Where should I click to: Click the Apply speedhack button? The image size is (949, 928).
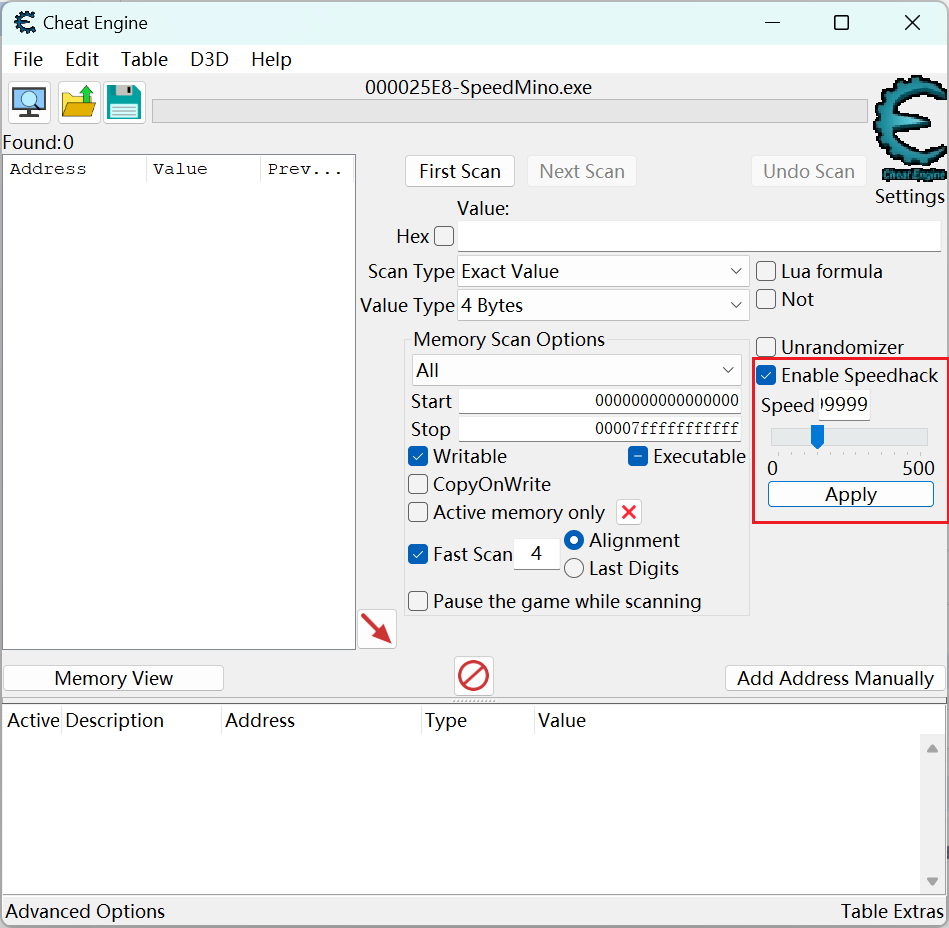850,495
